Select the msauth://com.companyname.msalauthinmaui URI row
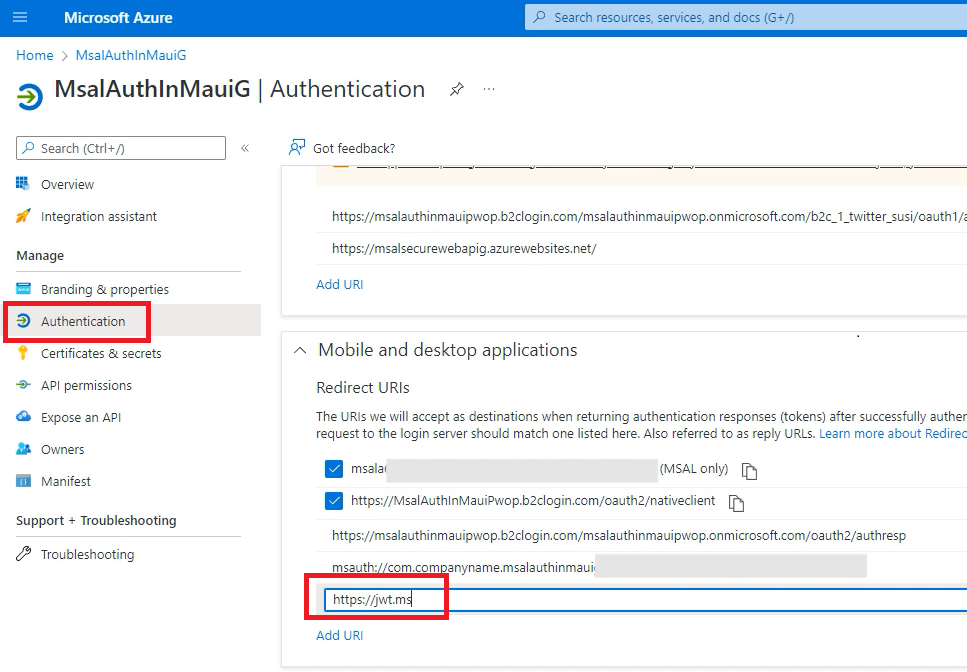The height and width of the screenshot is (672, 967). 641,567
